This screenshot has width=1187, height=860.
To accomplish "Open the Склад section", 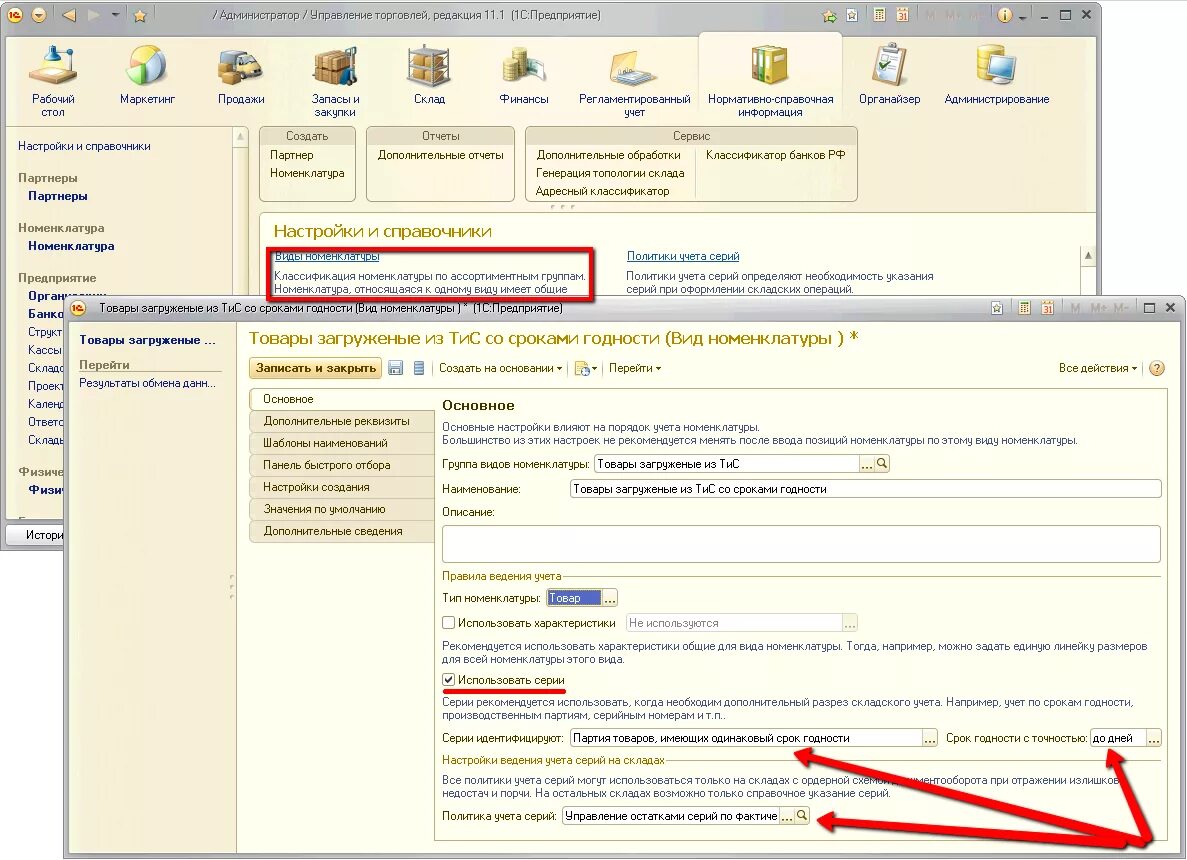I will point(429,74).
